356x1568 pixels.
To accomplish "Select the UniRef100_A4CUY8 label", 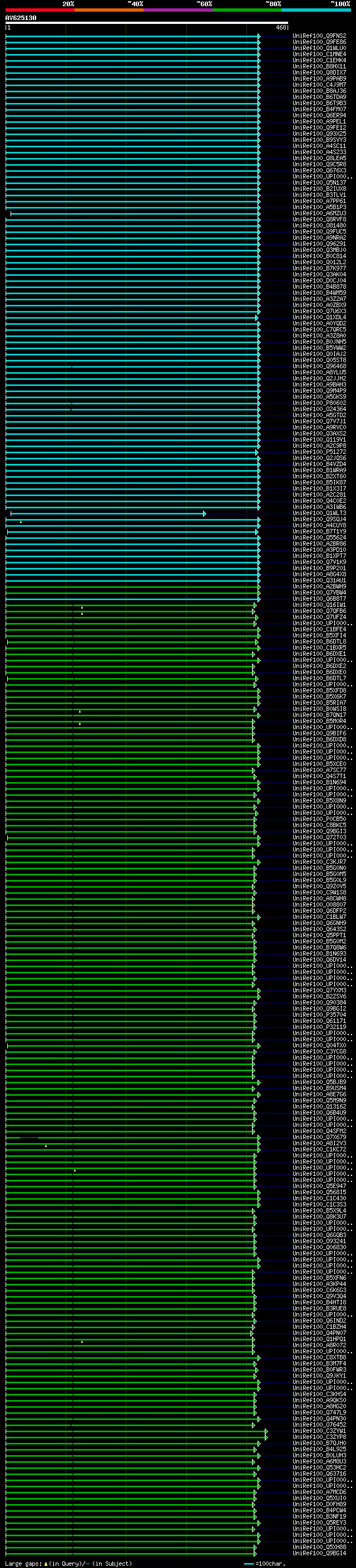I will (x=319, y=525).
